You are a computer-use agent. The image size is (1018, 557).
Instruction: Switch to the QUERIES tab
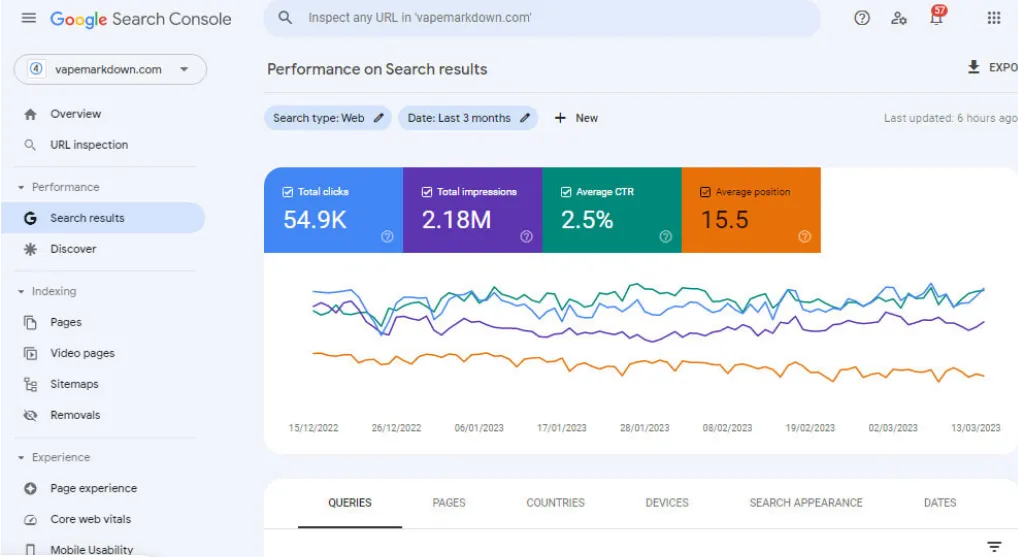click(x=350, y=503)
